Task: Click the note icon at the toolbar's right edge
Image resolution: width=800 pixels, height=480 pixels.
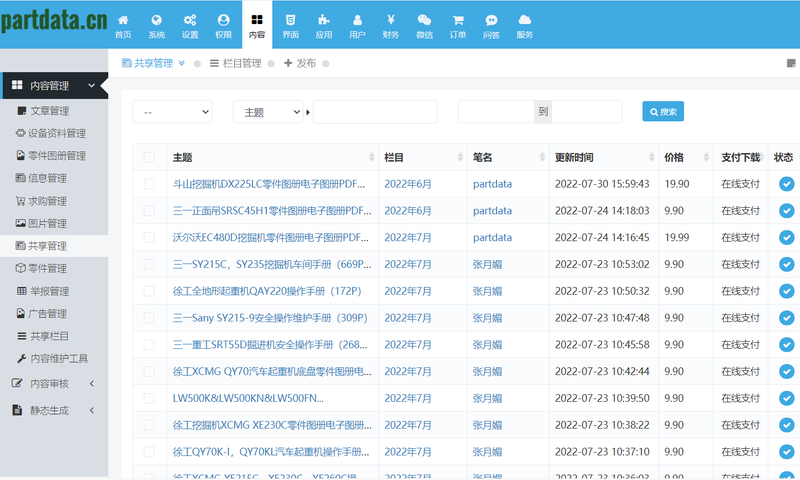Action: tap(791, 63)
